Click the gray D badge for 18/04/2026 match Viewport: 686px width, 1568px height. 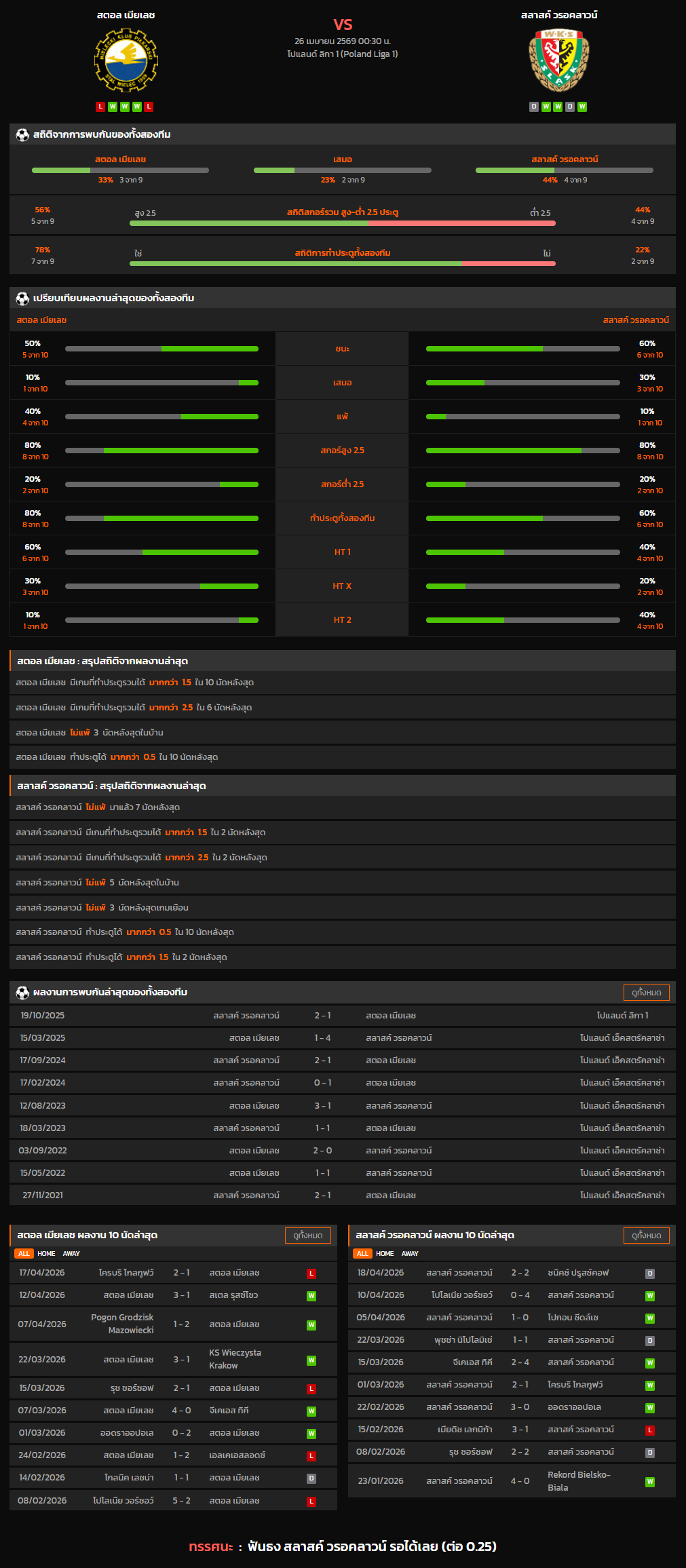(649, 1274)
